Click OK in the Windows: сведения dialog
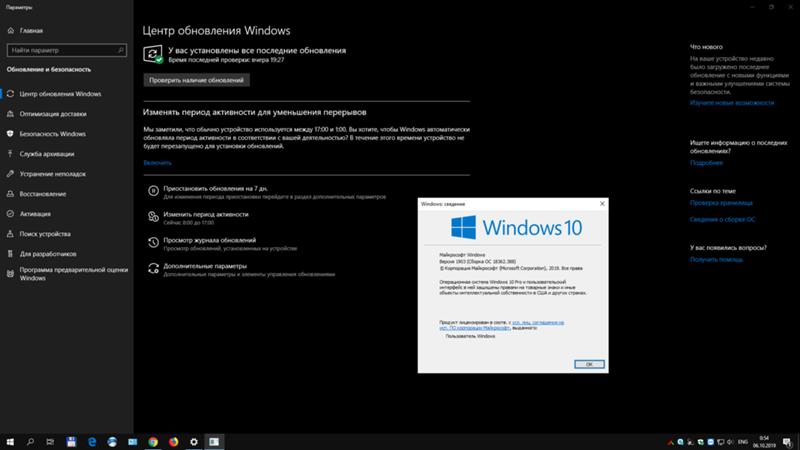The width and height of the screenshot is (800, 450). [x=589, y=364]
